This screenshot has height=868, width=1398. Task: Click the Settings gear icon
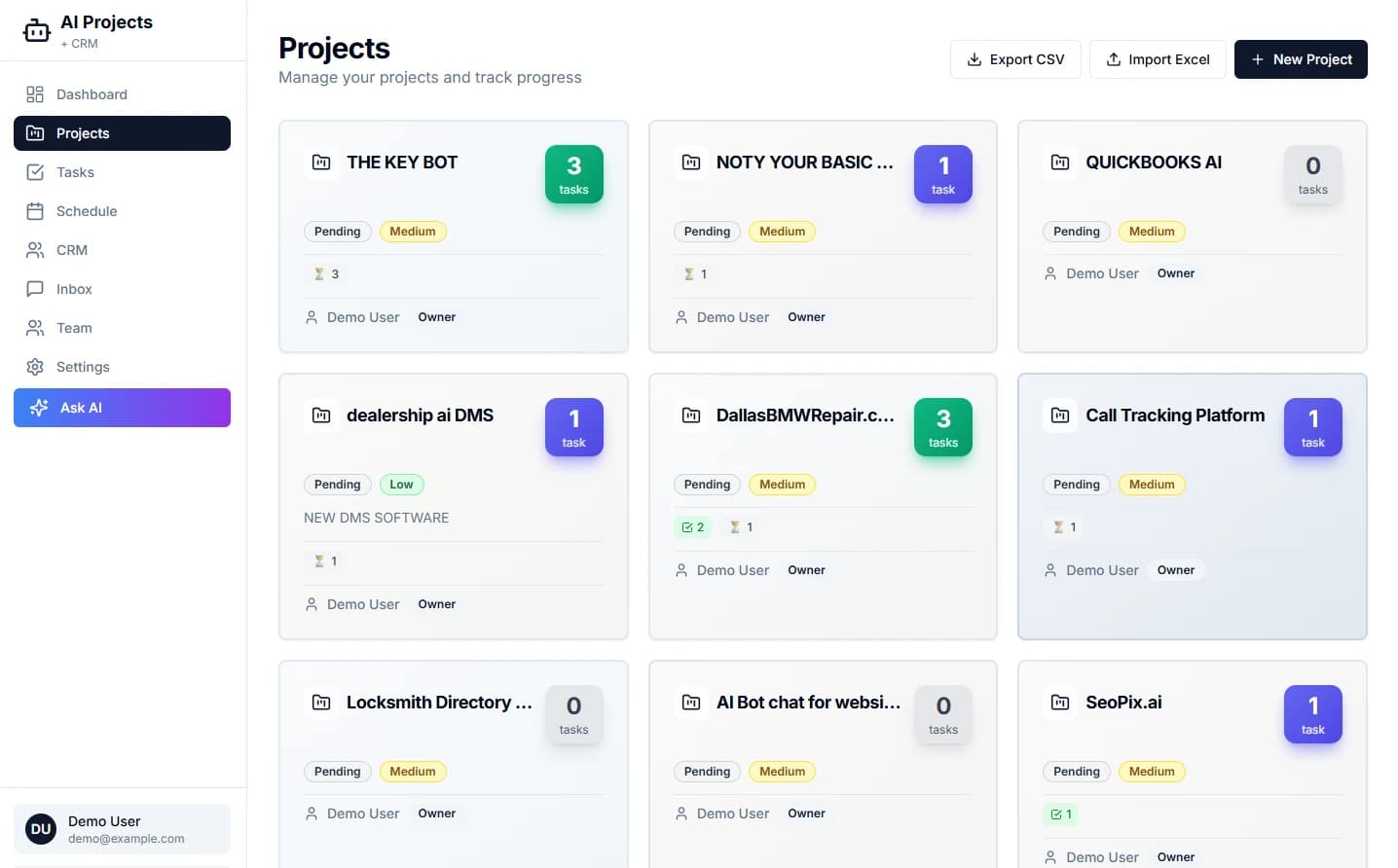(x=35, y=366)
